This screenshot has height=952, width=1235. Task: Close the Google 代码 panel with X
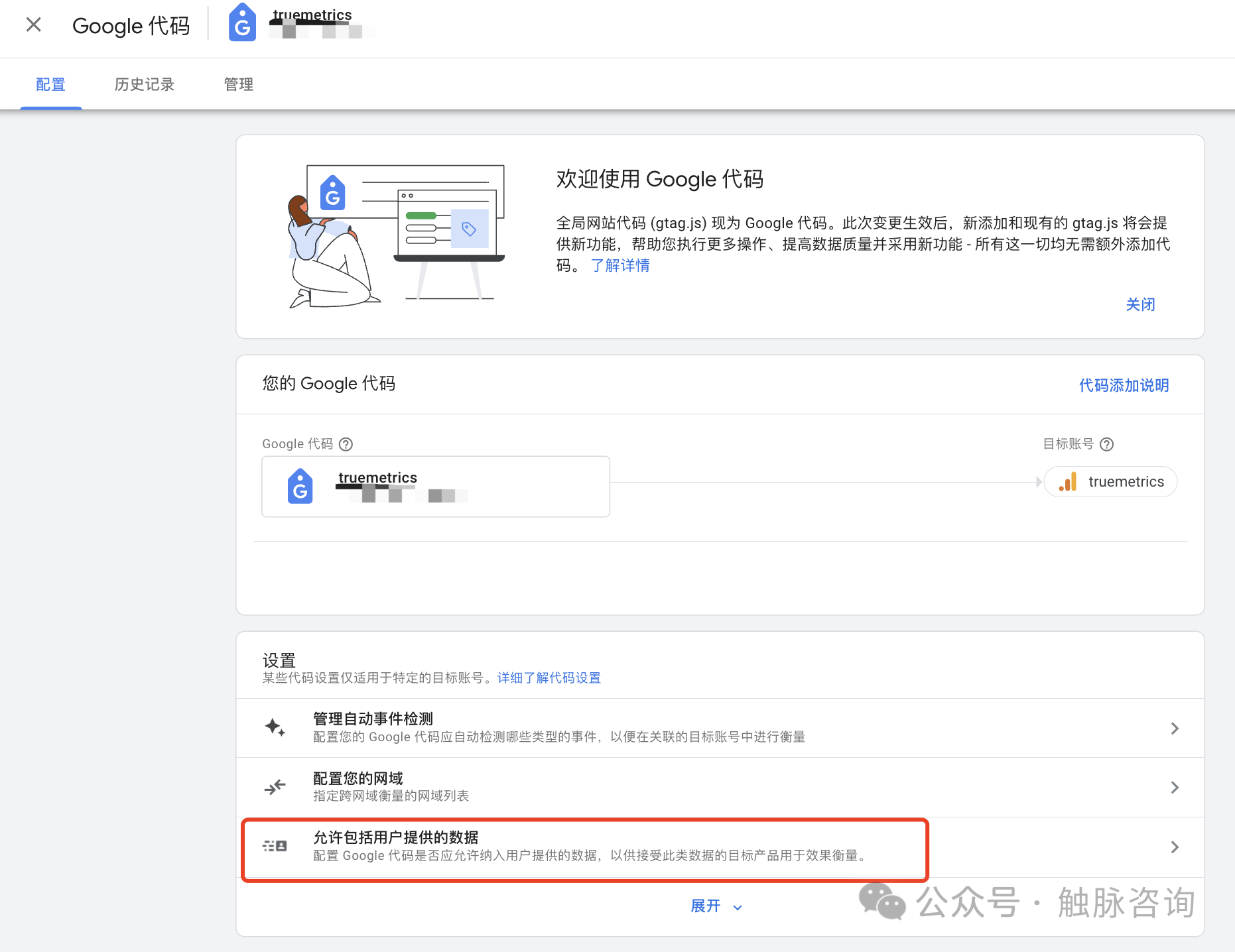(33, 25)
